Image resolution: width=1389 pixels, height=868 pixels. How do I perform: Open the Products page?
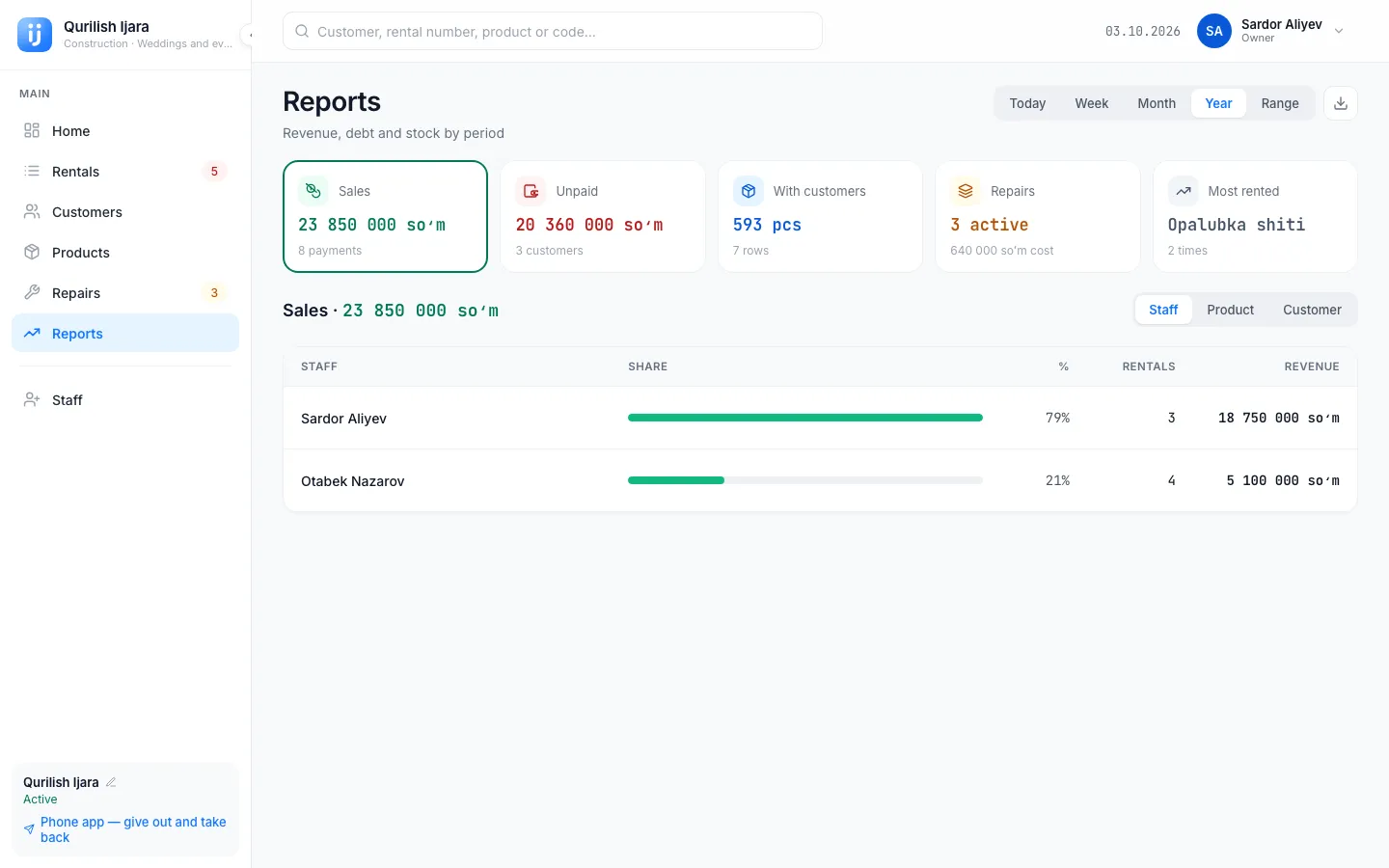click(125, 253)
